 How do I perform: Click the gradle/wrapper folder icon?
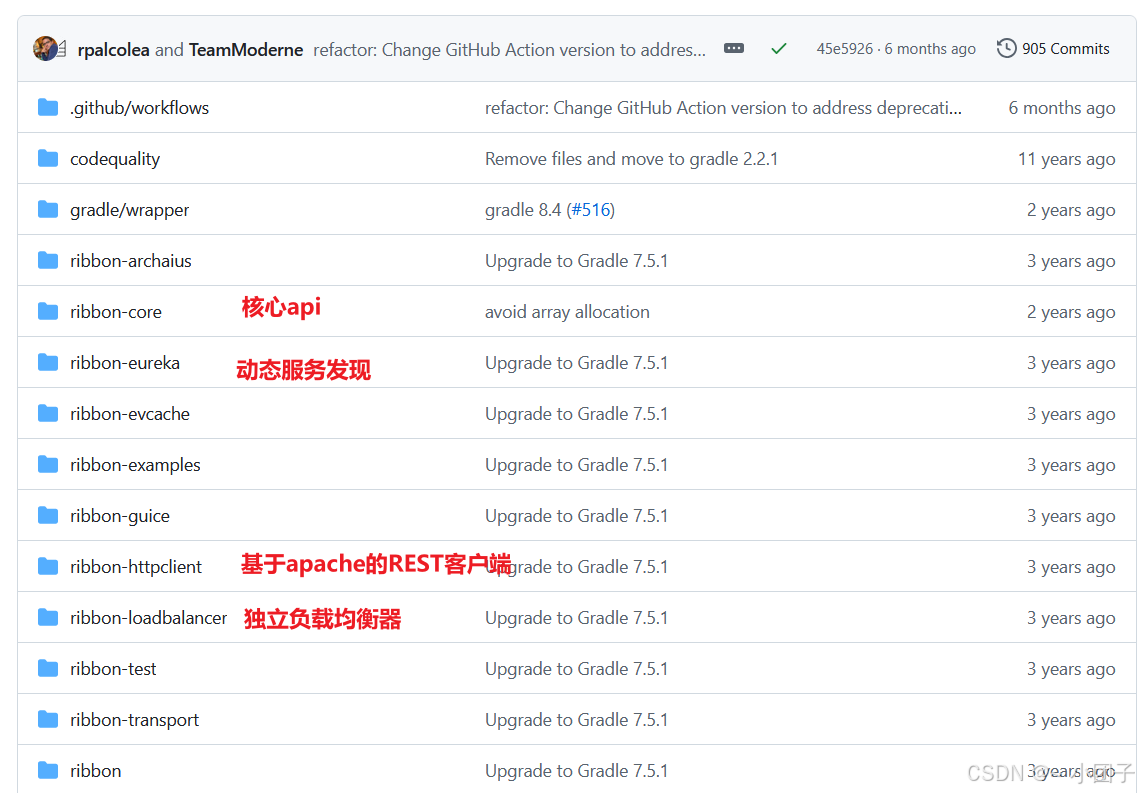pyautogui.click(x=48, y=210)
